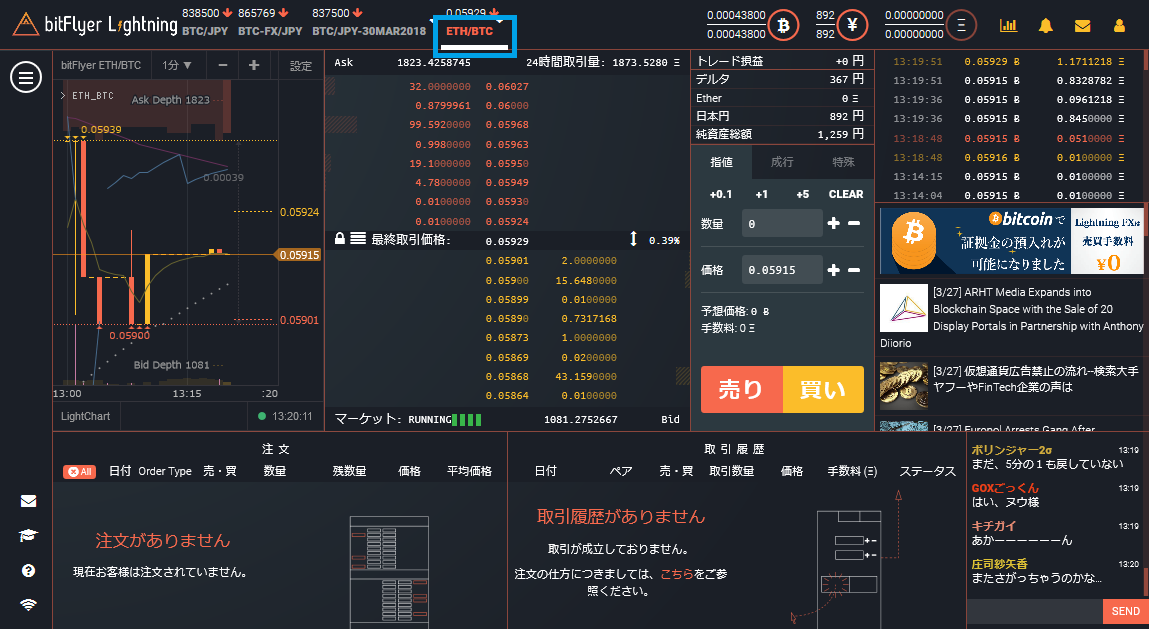Open the 1分 chart interval dropdown
Screen dimensions: 1149x629
click(177, 65)
